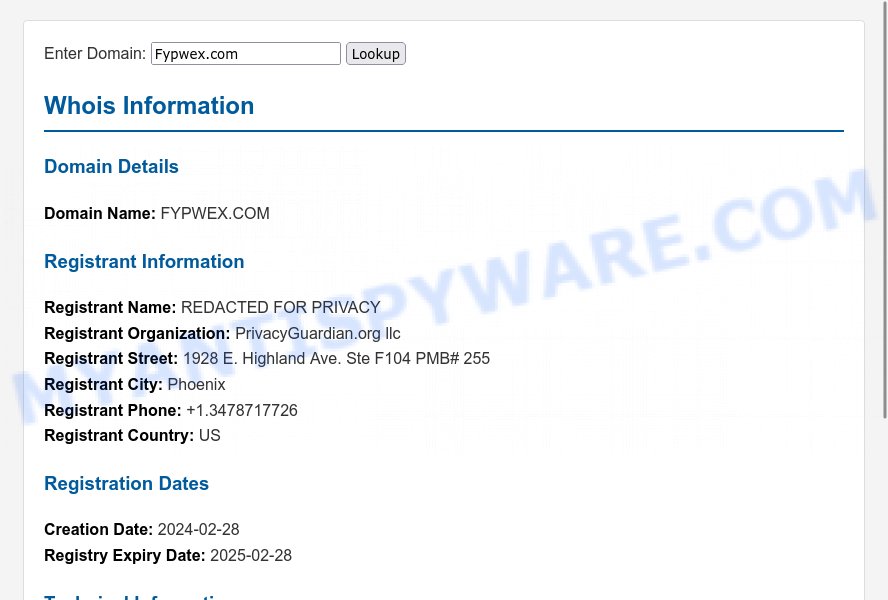Click the expiry date 2025-02-28

[251, 556]
